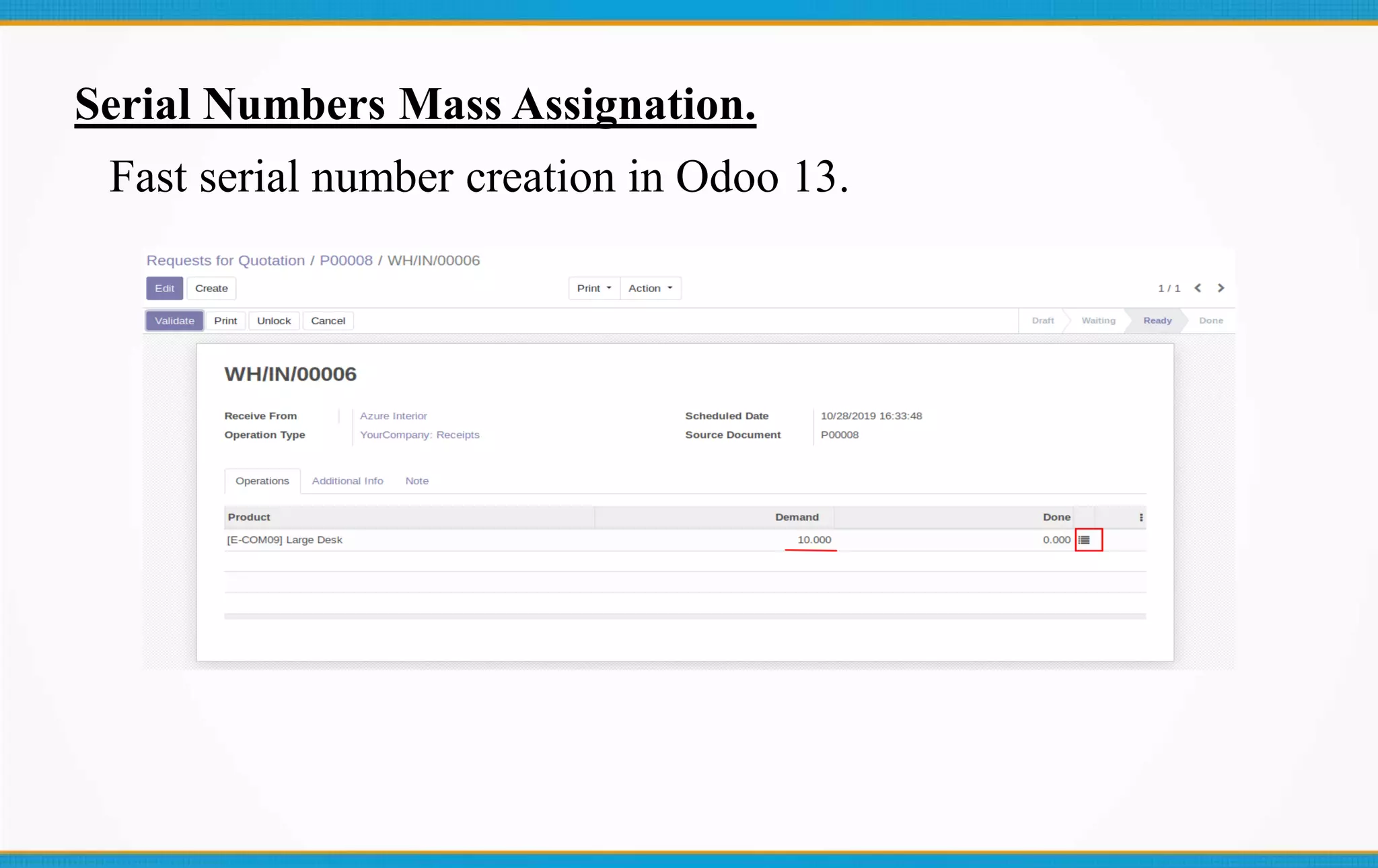Viewport: 1378px width, 868px height.
Task: Navigate to Requests for Quotation breadcrumb
Action: pyautogui.click(x=225, y=260)
